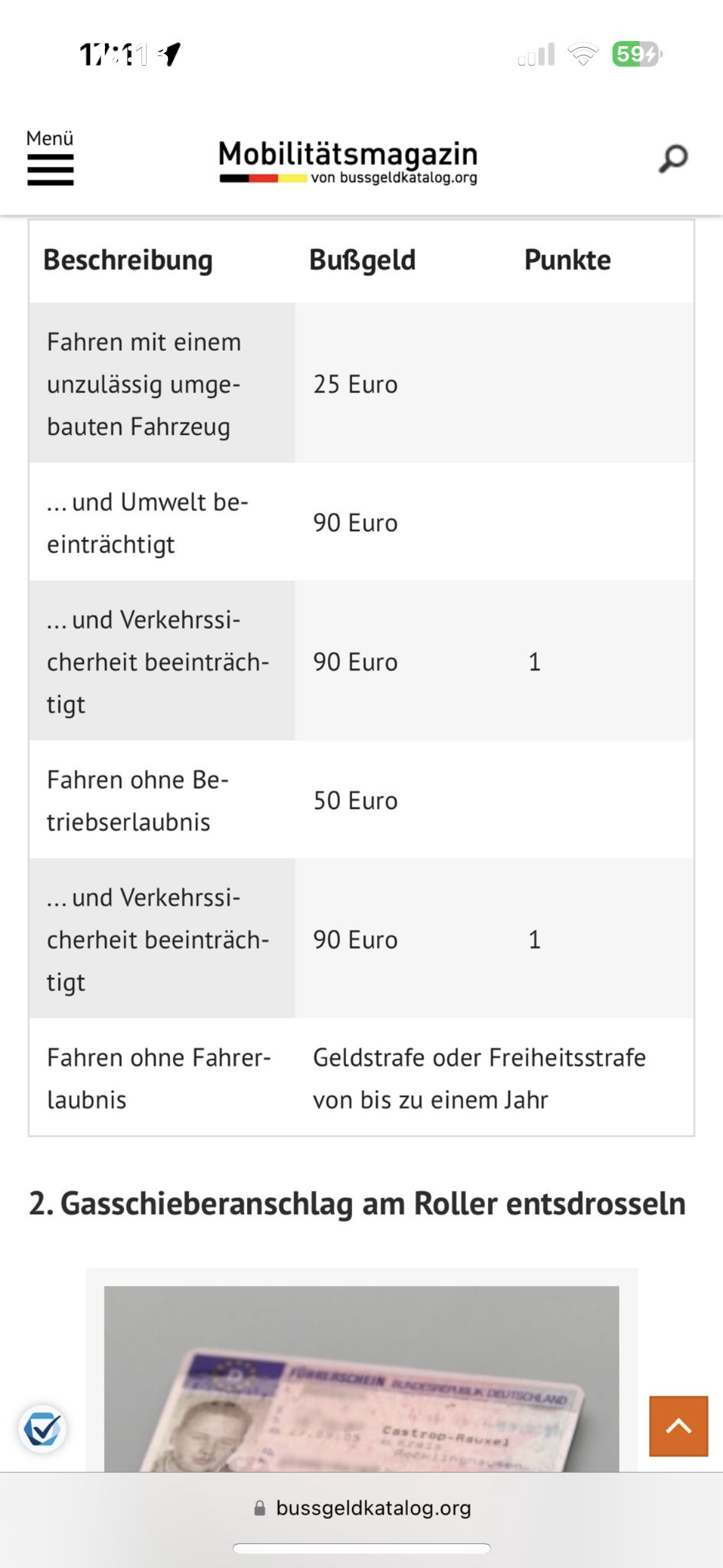The width and height of the screenshot is (723, 1568).
Task: Tap the Bußgeld column header
Action: click(362, 260)
